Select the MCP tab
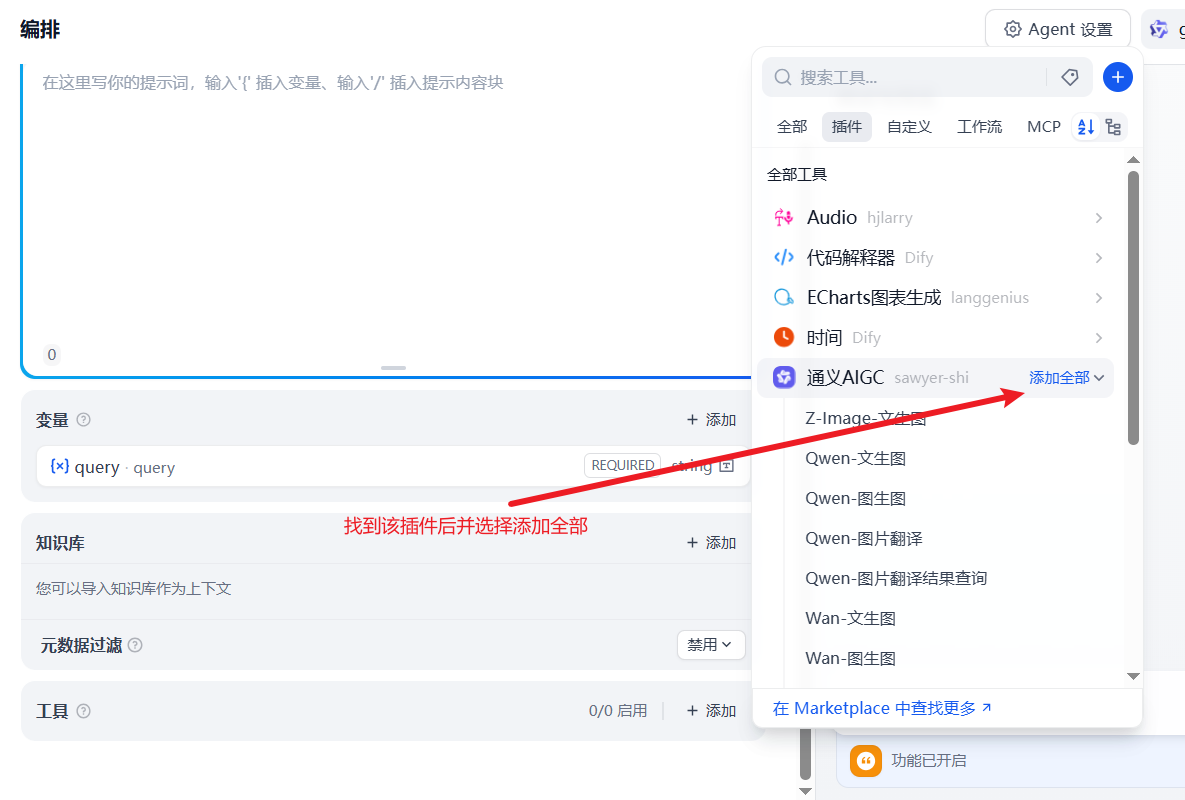Image resolution: width=1185 pixels, height=800 pixels. tap(1044, 127)
